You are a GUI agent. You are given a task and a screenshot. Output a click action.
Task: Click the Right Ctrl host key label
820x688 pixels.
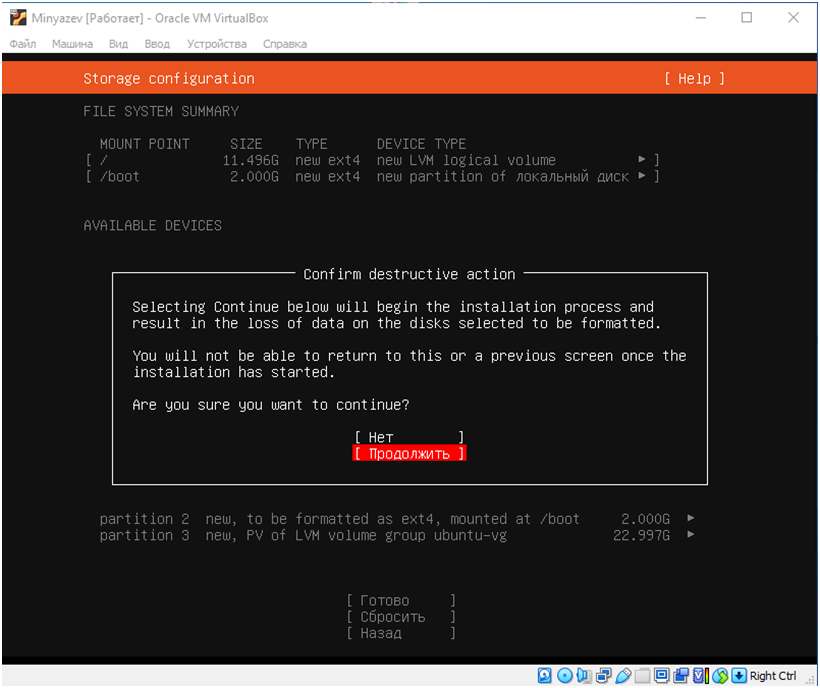pos(773,675)
